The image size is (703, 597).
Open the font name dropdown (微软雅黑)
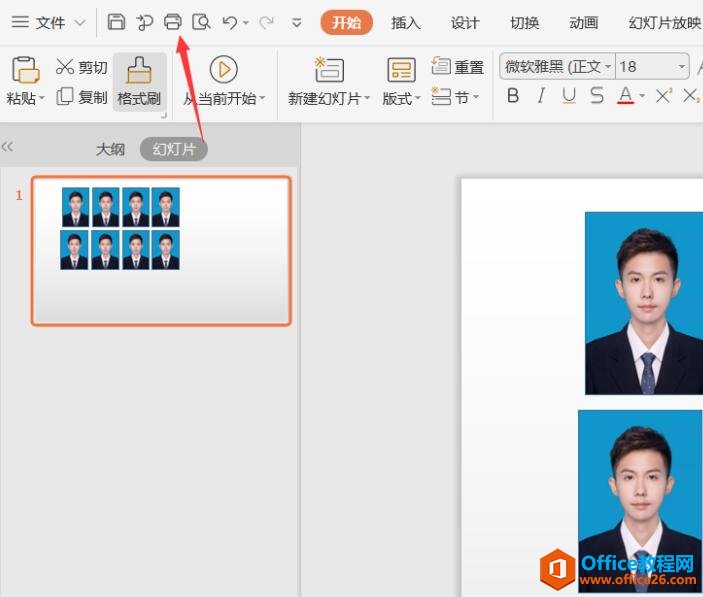[607, 67]
